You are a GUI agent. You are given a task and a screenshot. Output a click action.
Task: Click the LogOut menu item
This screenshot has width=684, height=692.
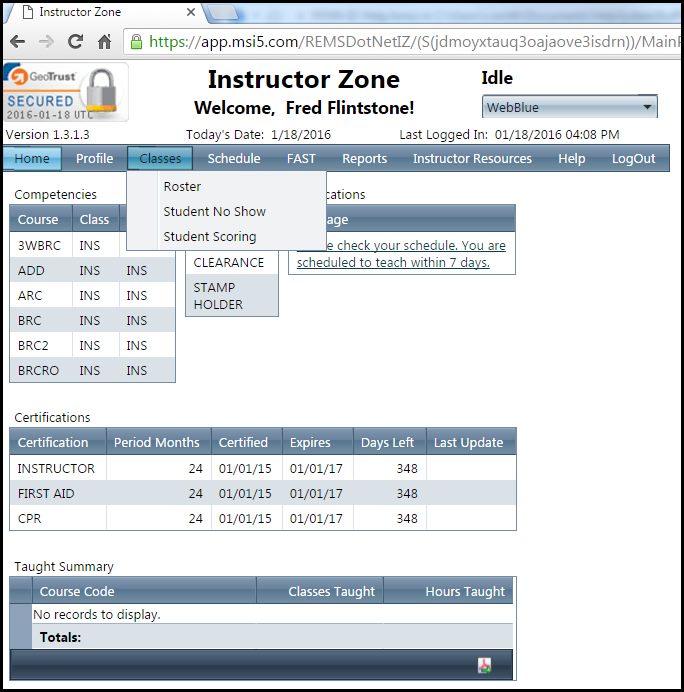(x=633, y=158)
